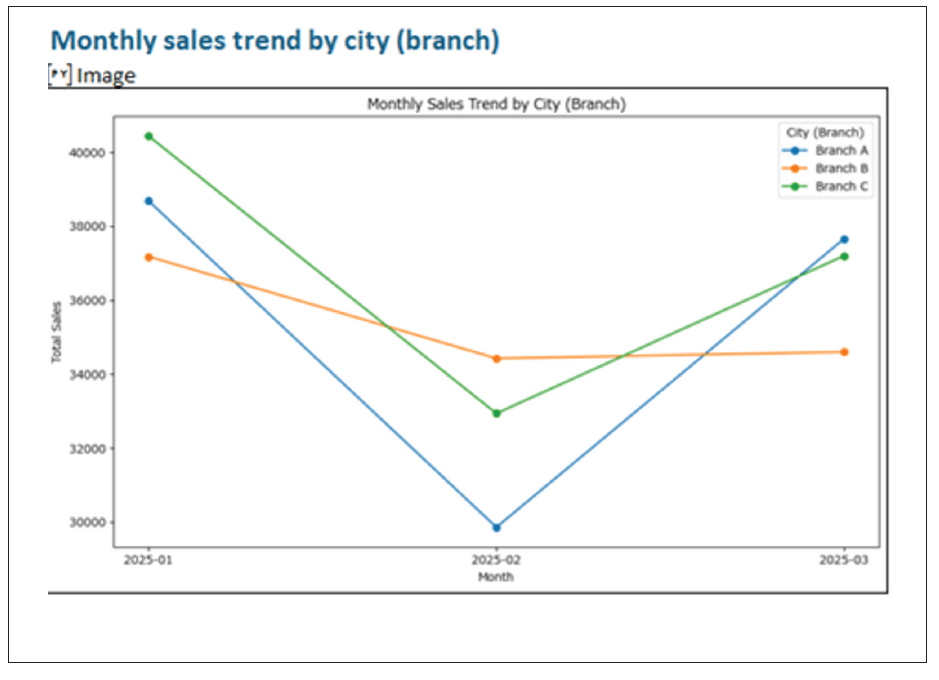
Task: Click Branch B's orange point at 2025-02
Action: (496, 358)
